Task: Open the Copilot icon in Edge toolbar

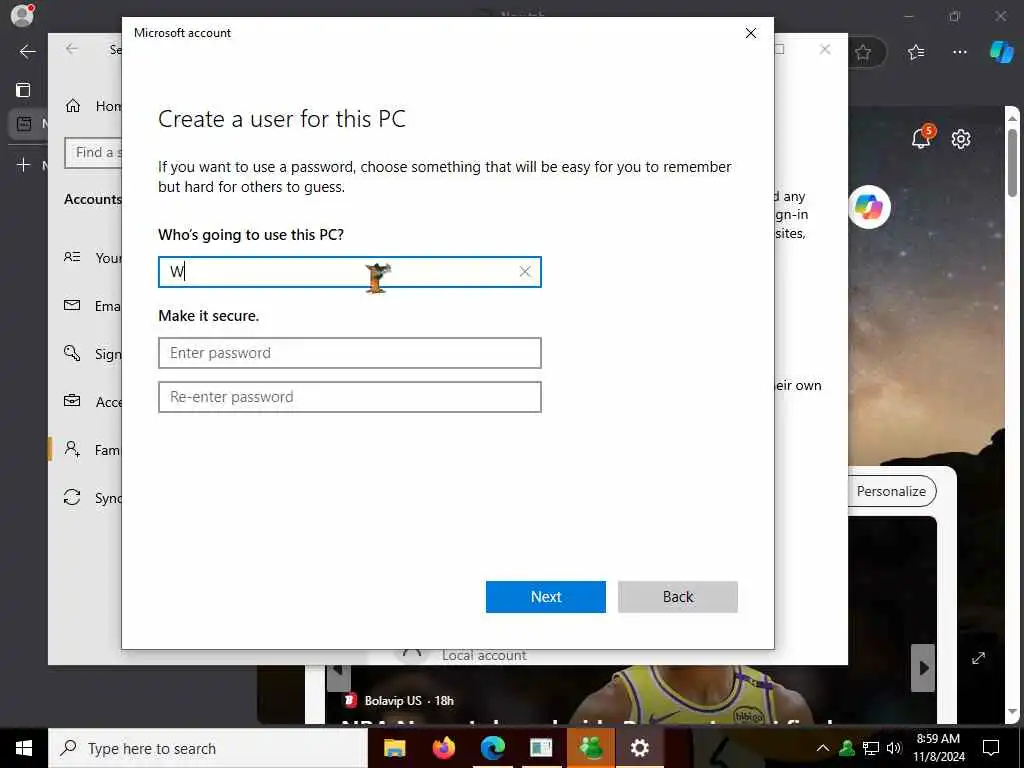Action: tap(1001, 52)
